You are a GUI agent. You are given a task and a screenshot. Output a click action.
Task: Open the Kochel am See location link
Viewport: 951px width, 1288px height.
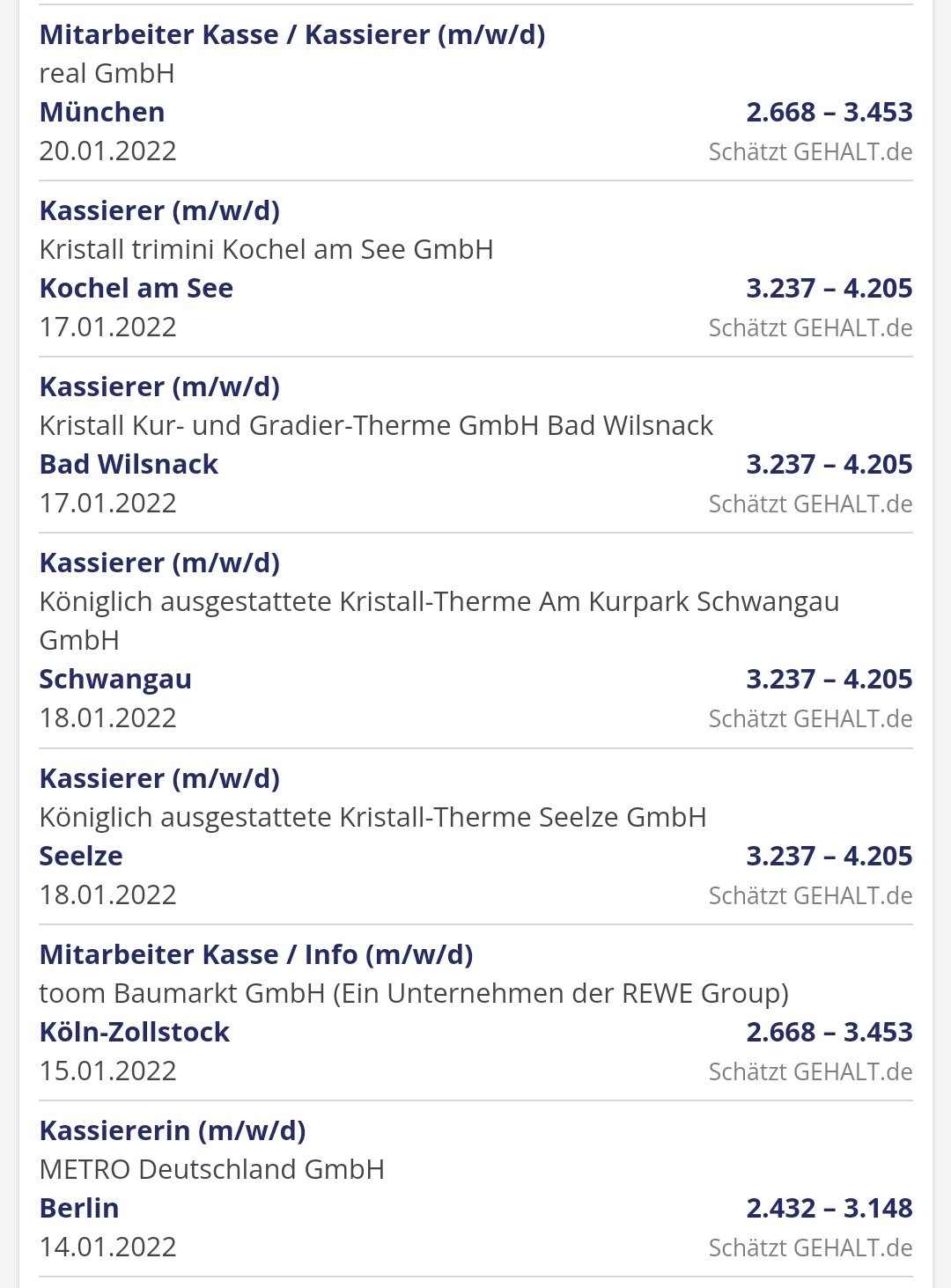[136, 288]
